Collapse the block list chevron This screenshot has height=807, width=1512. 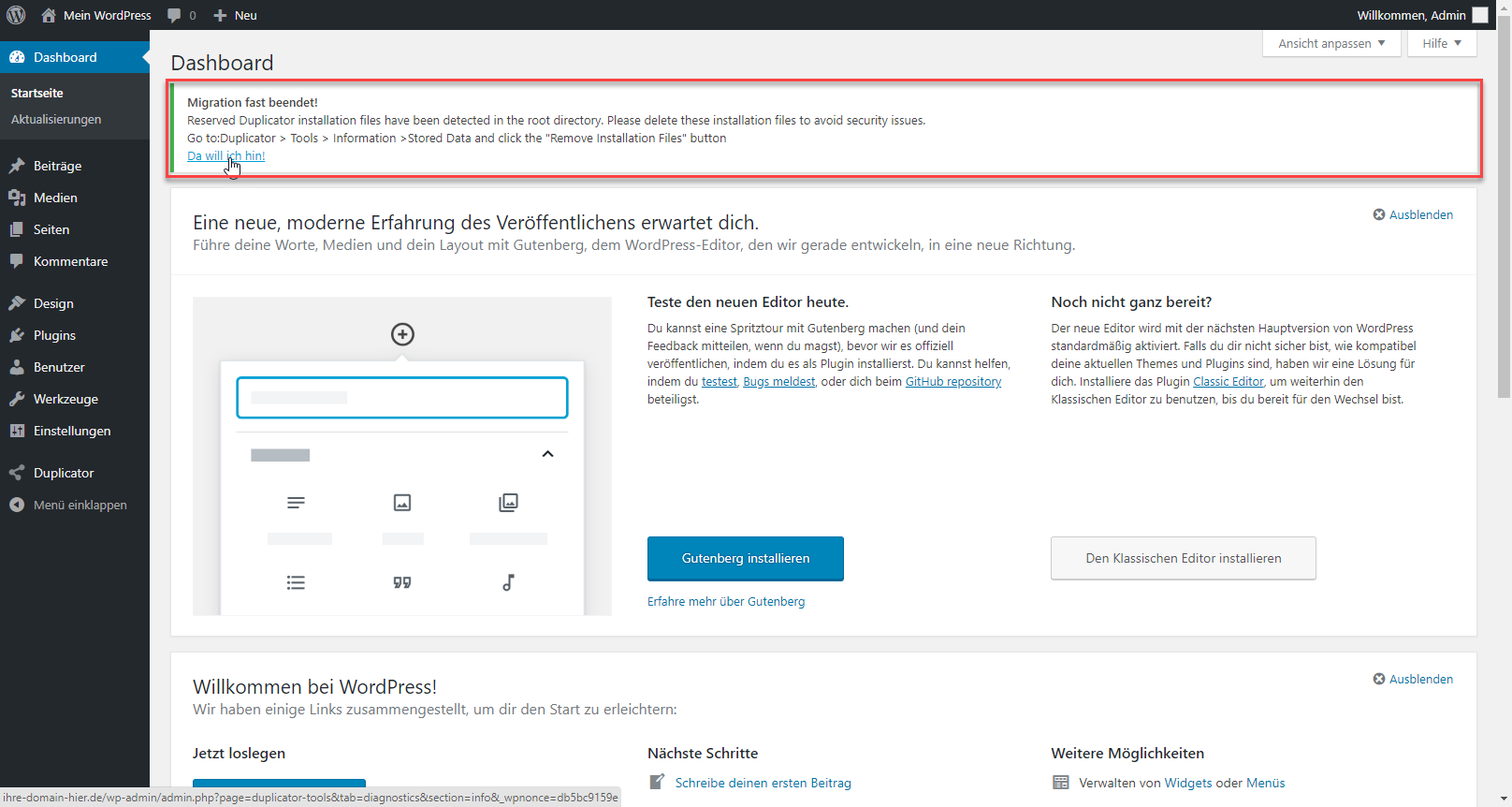point(547,454)
